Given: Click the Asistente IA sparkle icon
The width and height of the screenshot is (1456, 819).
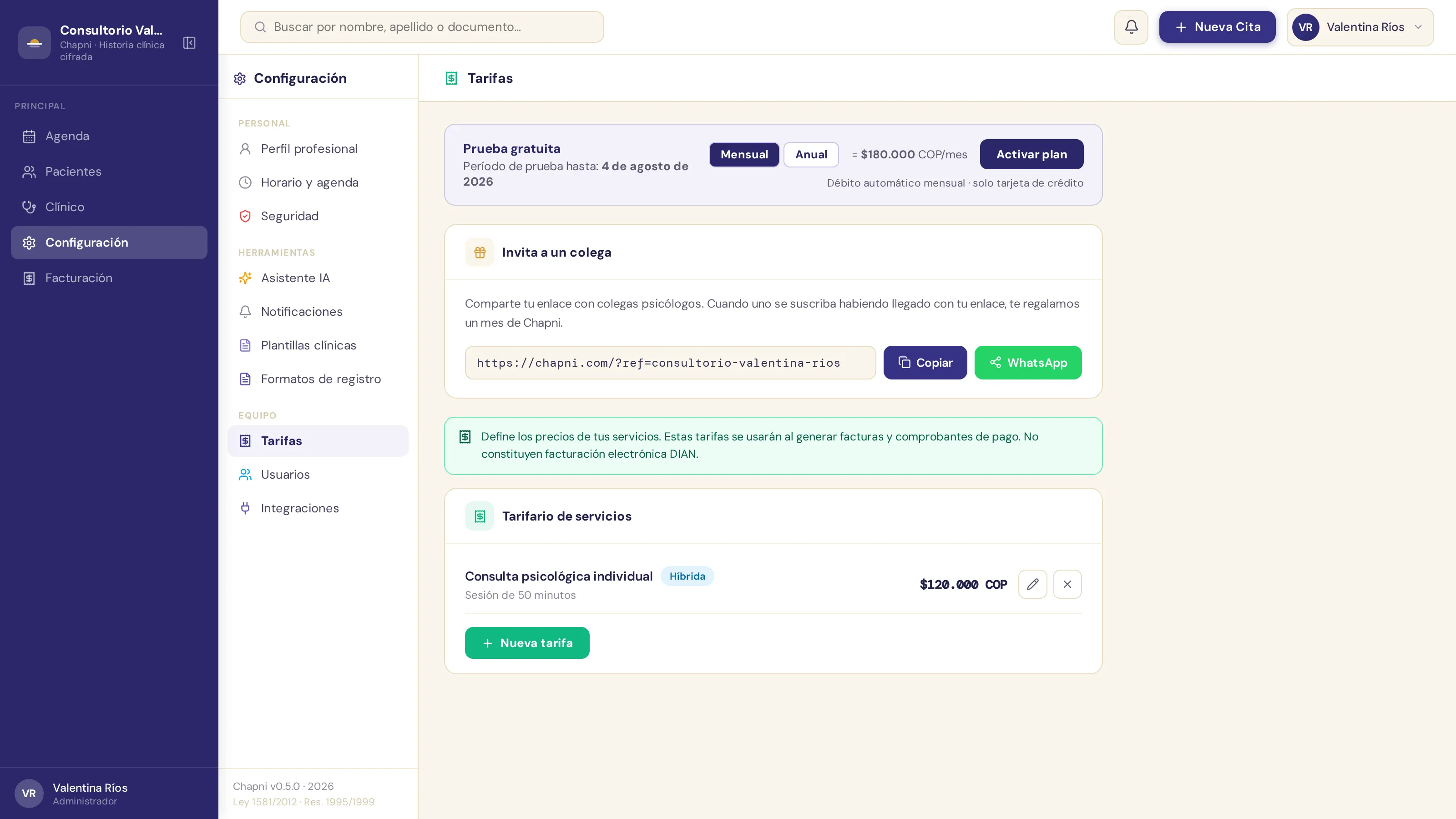Looking at the screenshot, I should coord(245,278).
